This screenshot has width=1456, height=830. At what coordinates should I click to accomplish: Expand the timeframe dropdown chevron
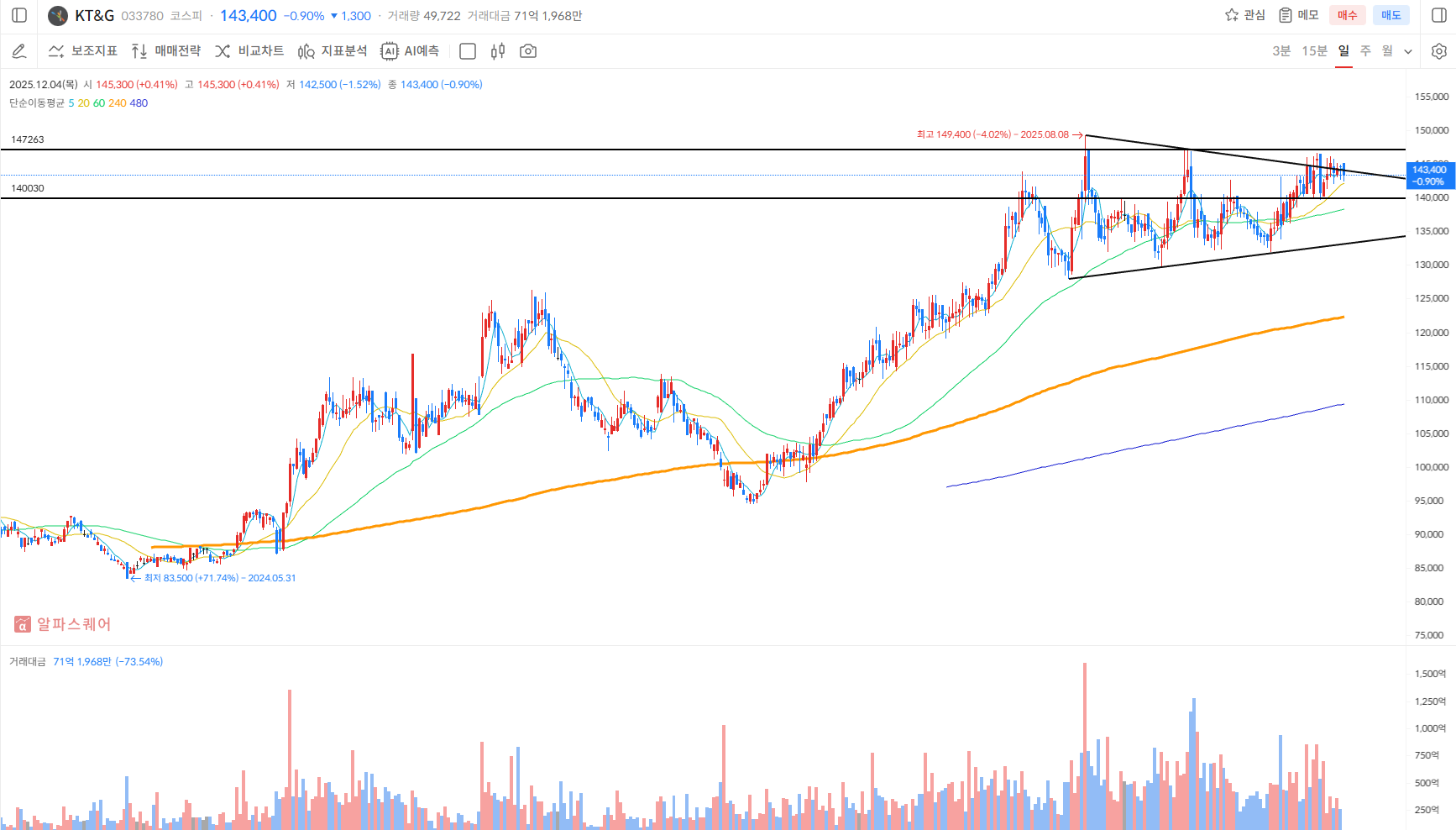click(x=1408, y=51)
